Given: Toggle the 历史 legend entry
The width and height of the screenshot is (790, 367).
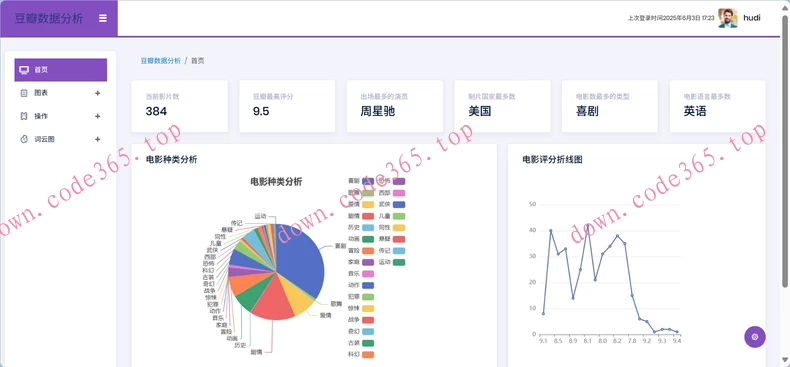Looking at the screenshot, I should [361, 227].
